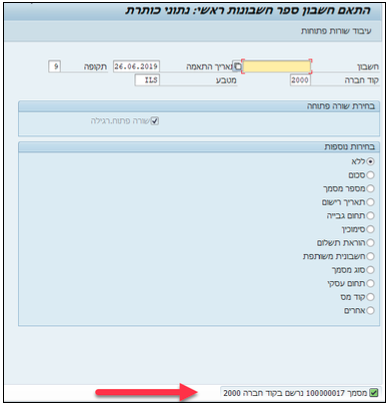Image resolution: width=388 pixels, height=406 pixels.
Task: Select the הוראת תשלום radio button
Action: click(370, 243)
